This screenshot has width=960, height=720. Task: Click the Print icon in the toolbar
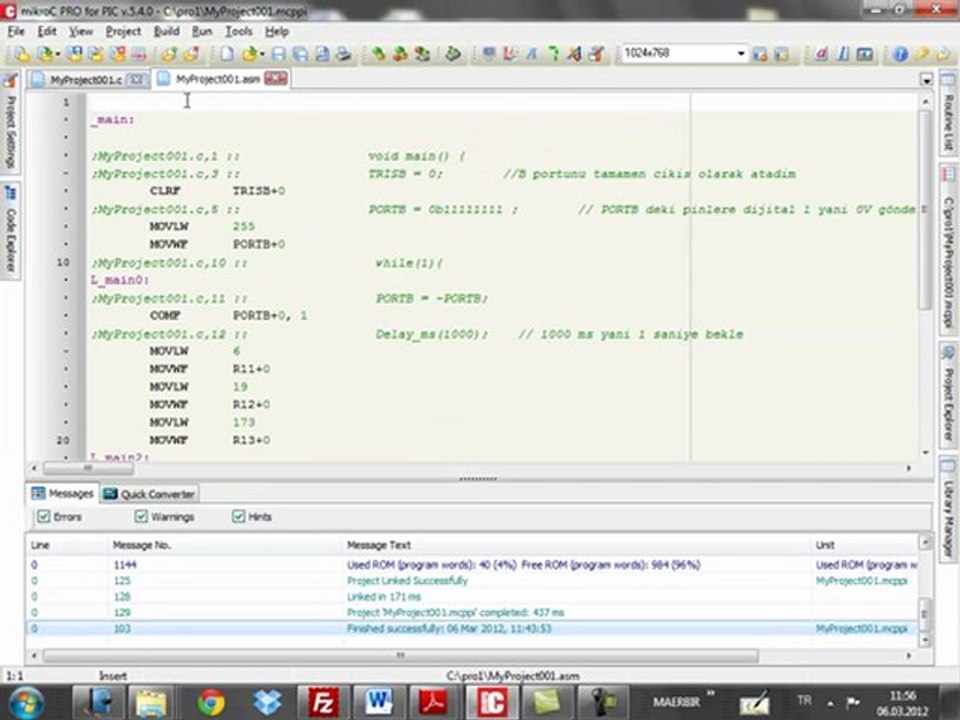tap(343, 54)
